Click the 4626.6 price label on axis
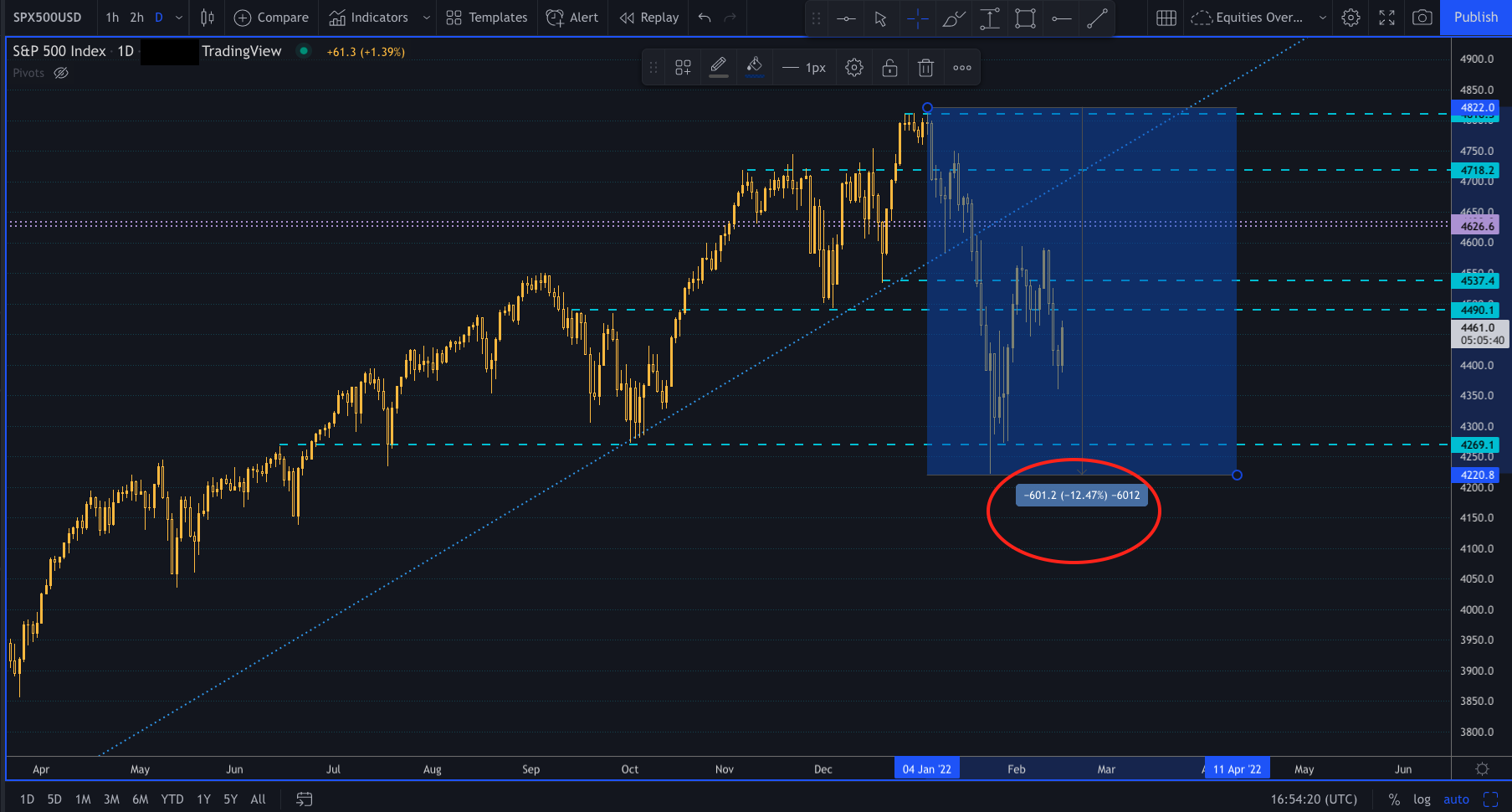 click(1477, 226)
